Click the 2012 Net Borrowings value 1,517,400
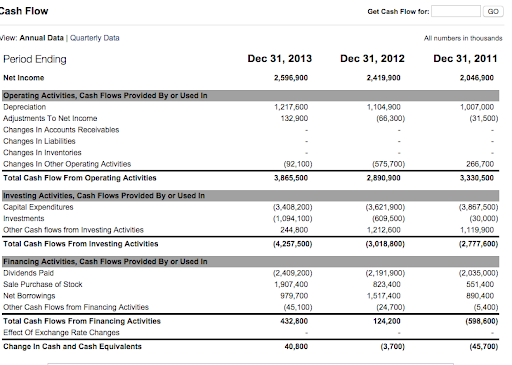 pos(383,296)
